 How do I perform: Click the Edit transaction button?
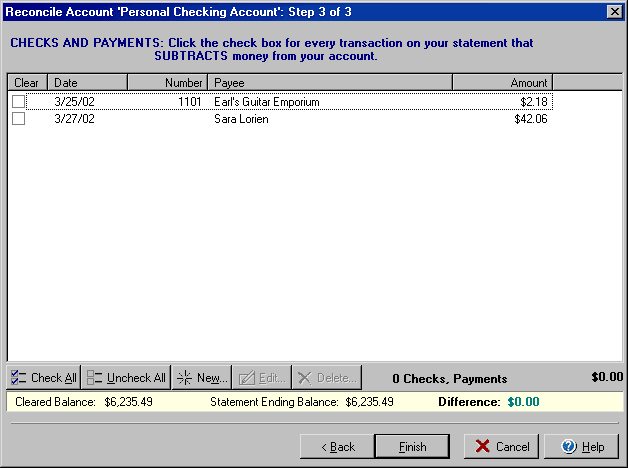[x=263, y=378]
